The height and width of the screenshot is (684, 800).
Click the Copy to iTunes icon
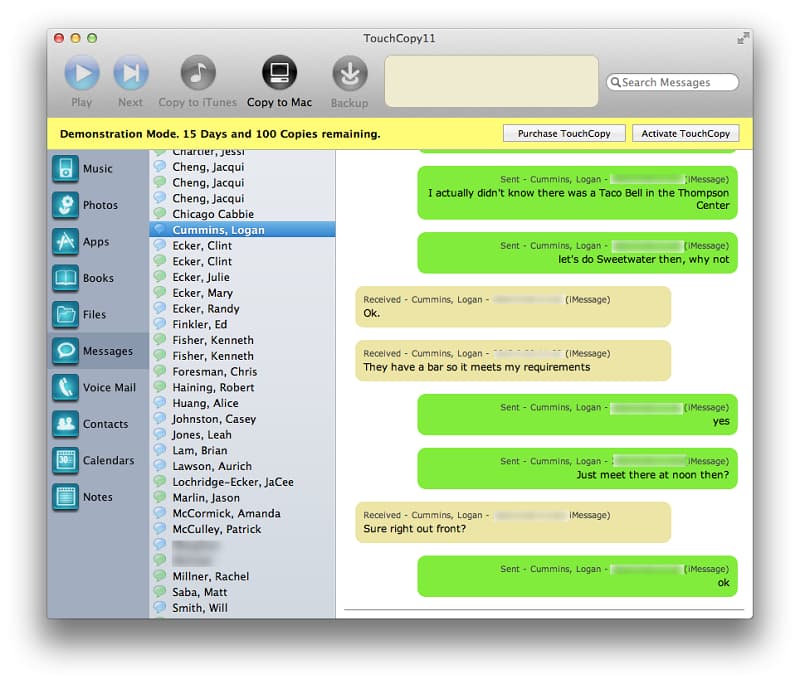pos(198,73)
